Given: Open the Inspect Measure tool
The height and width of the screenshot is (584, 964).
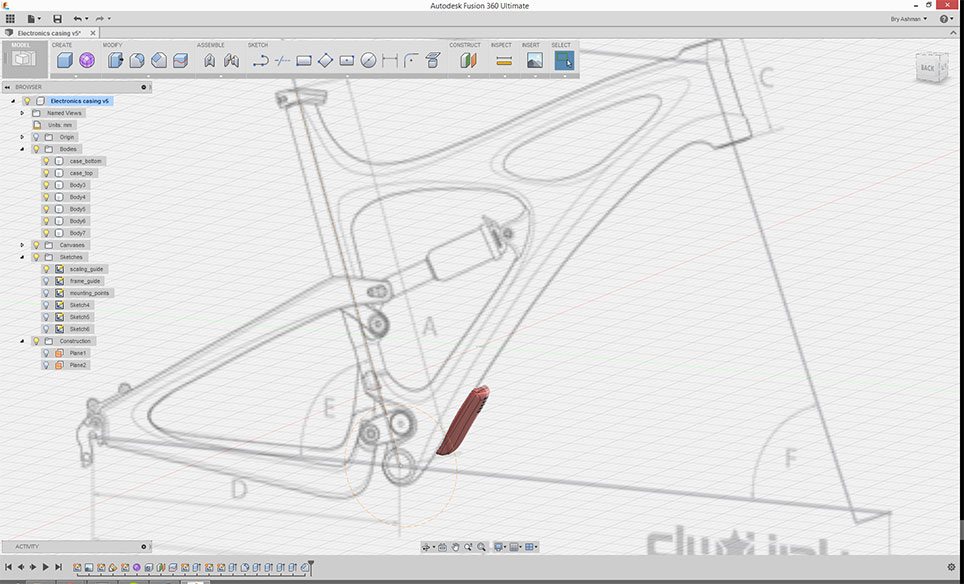Looking at the screenshot, I should tap(504, 60).
